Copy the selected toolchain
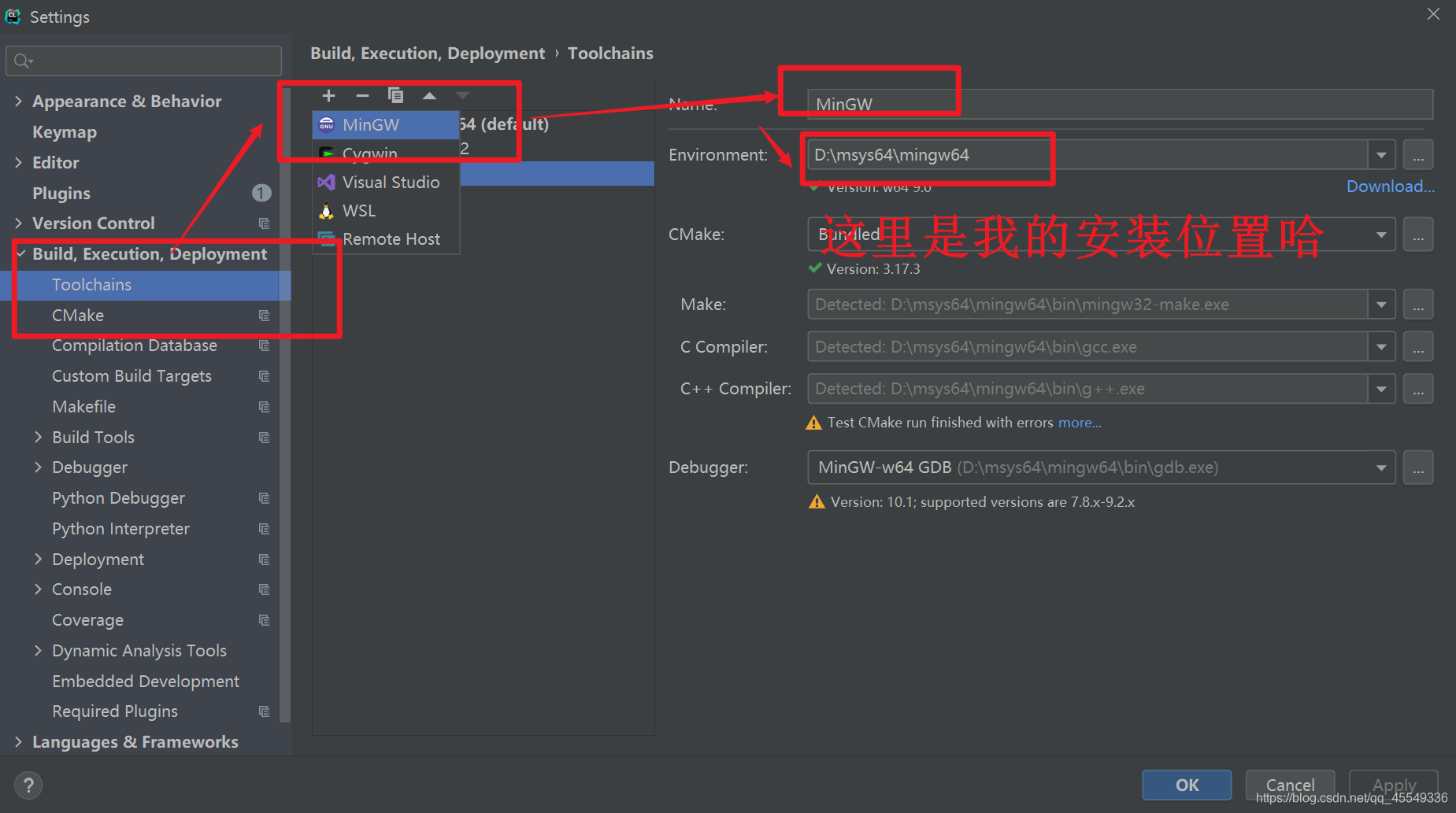 [395, 95]
